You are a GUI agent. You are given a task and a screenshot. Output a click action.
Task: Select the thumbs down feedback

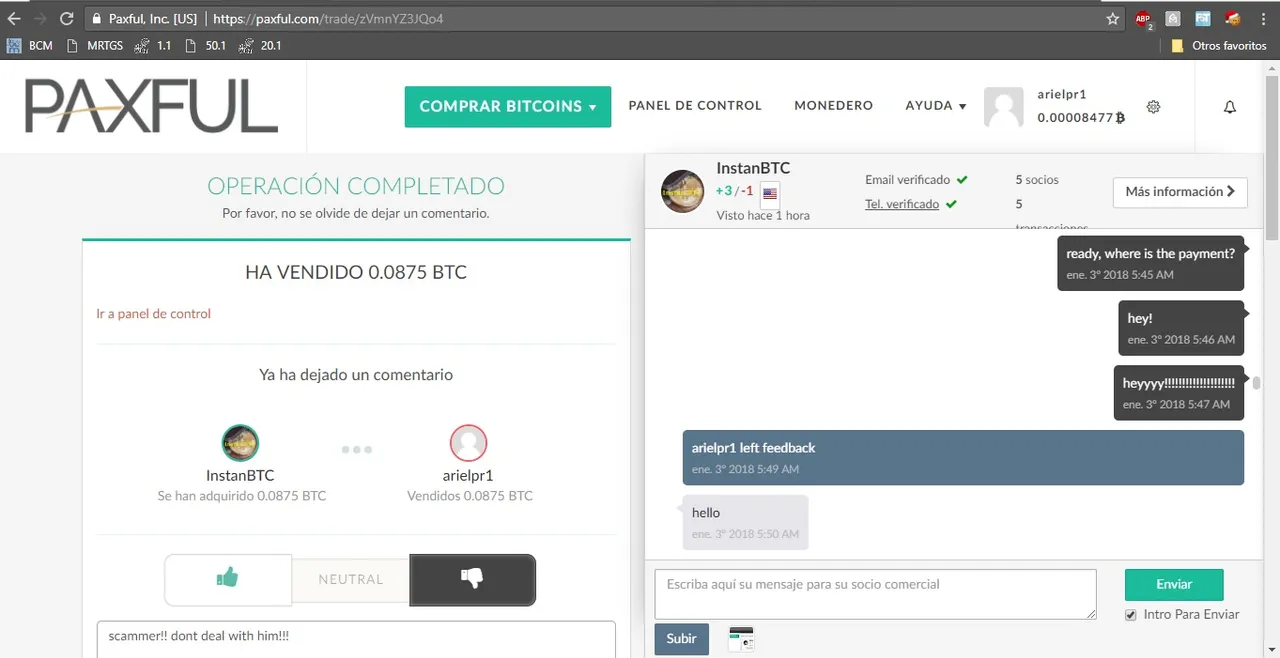472,579
